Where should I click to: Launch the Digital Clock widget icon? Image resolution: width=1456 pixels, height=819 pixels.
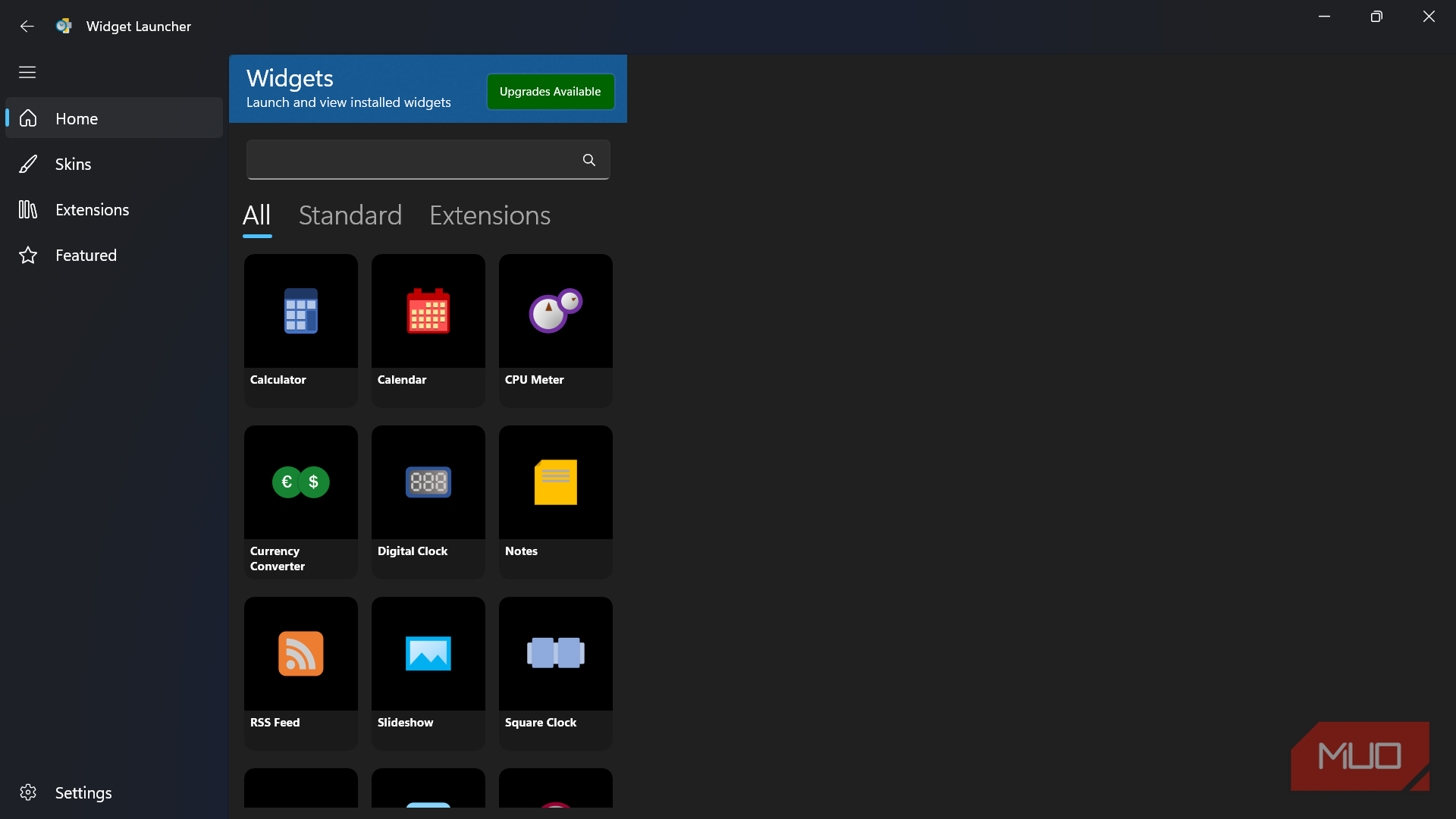click(x=428, y=482)
